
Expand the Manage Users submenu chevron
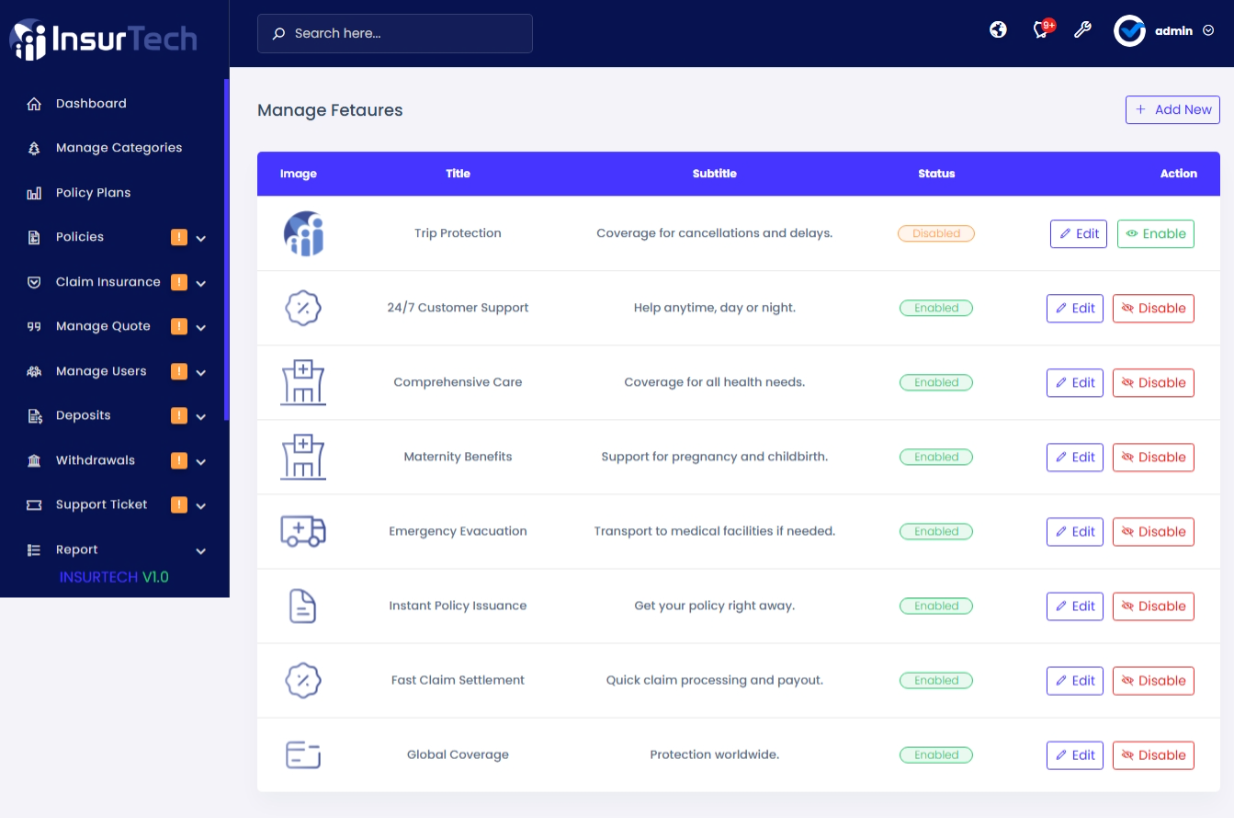click(201, 373)
